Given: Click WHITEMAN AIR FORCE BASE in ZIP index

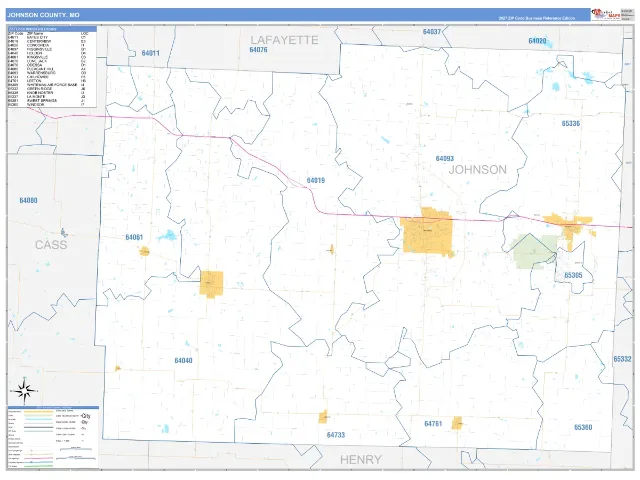Looking at the screenshot, I should (52, 85).
